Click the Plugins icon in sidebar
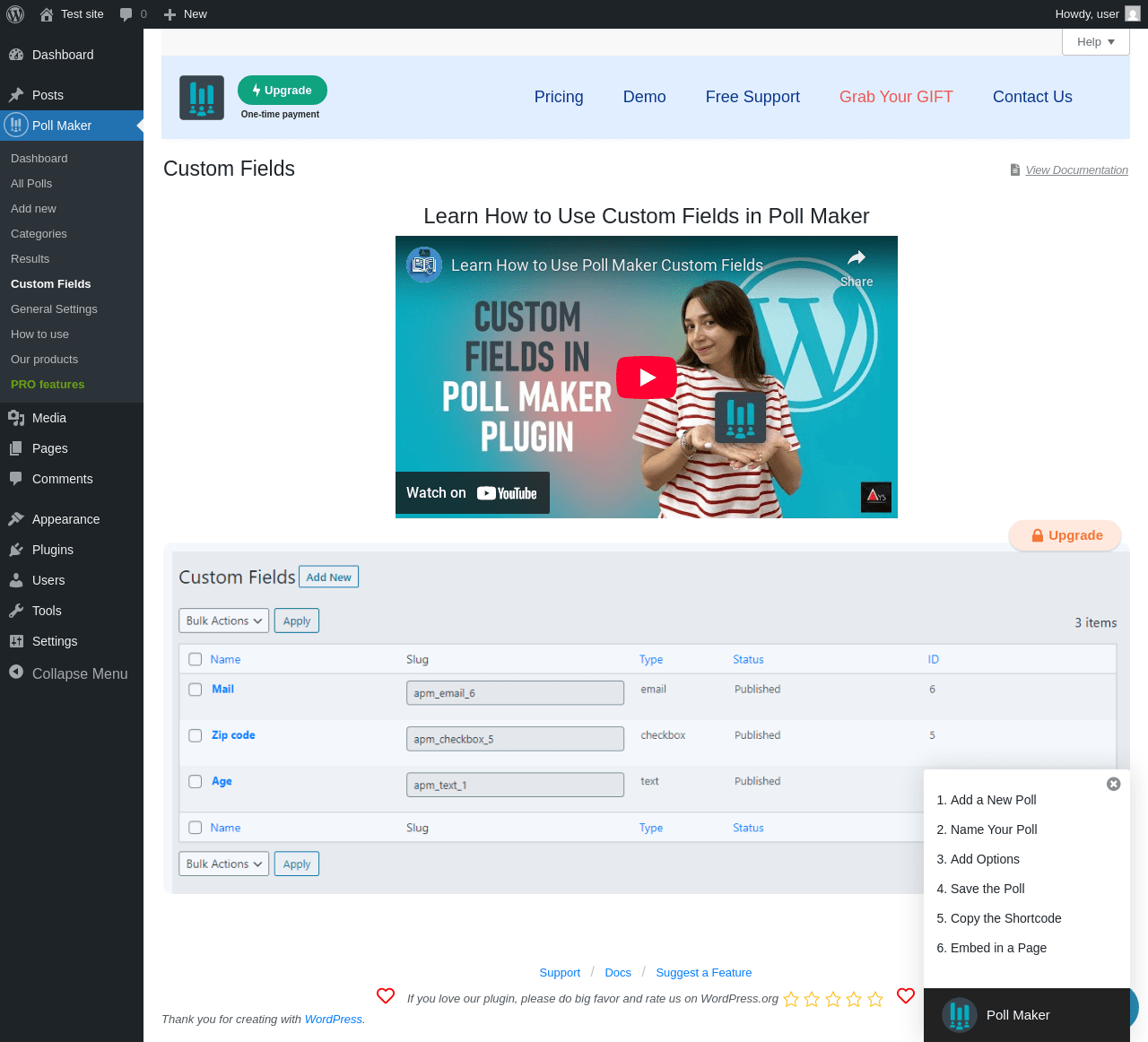1148x1042 pixels. click(x=16, y=550)
